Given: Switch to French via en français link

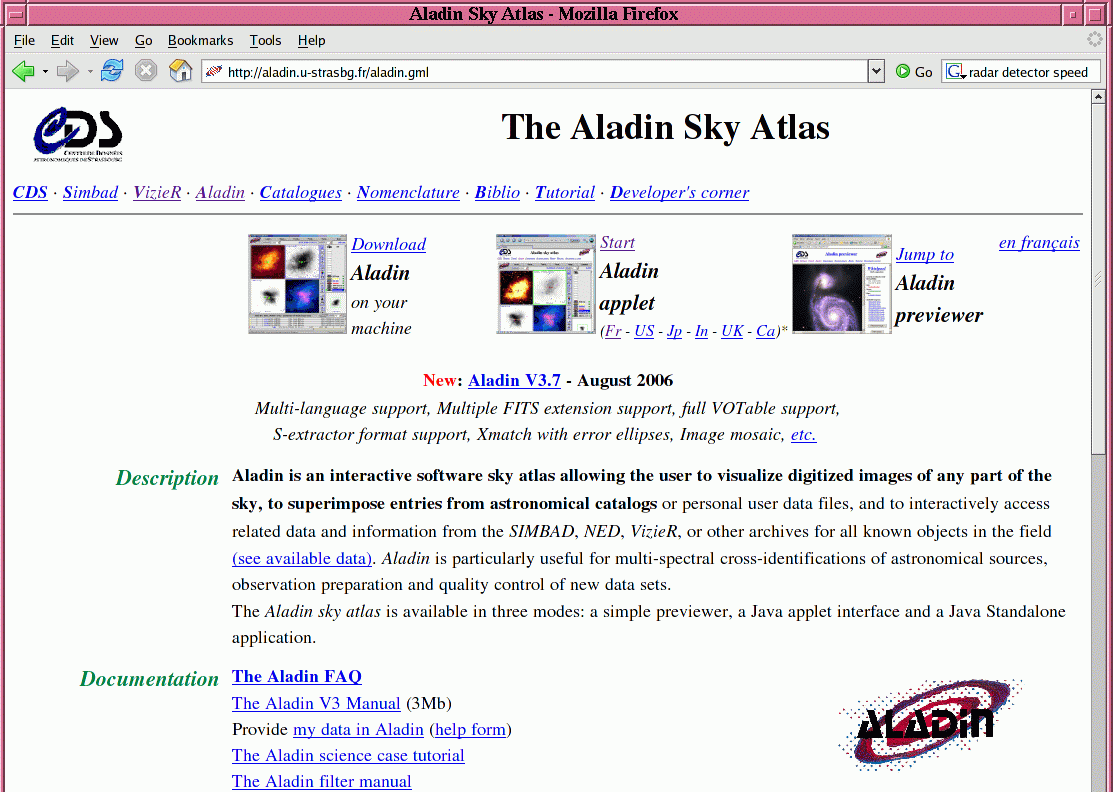Looking at the screenshot, I should pyautogui.click(x=1039, y=243).
